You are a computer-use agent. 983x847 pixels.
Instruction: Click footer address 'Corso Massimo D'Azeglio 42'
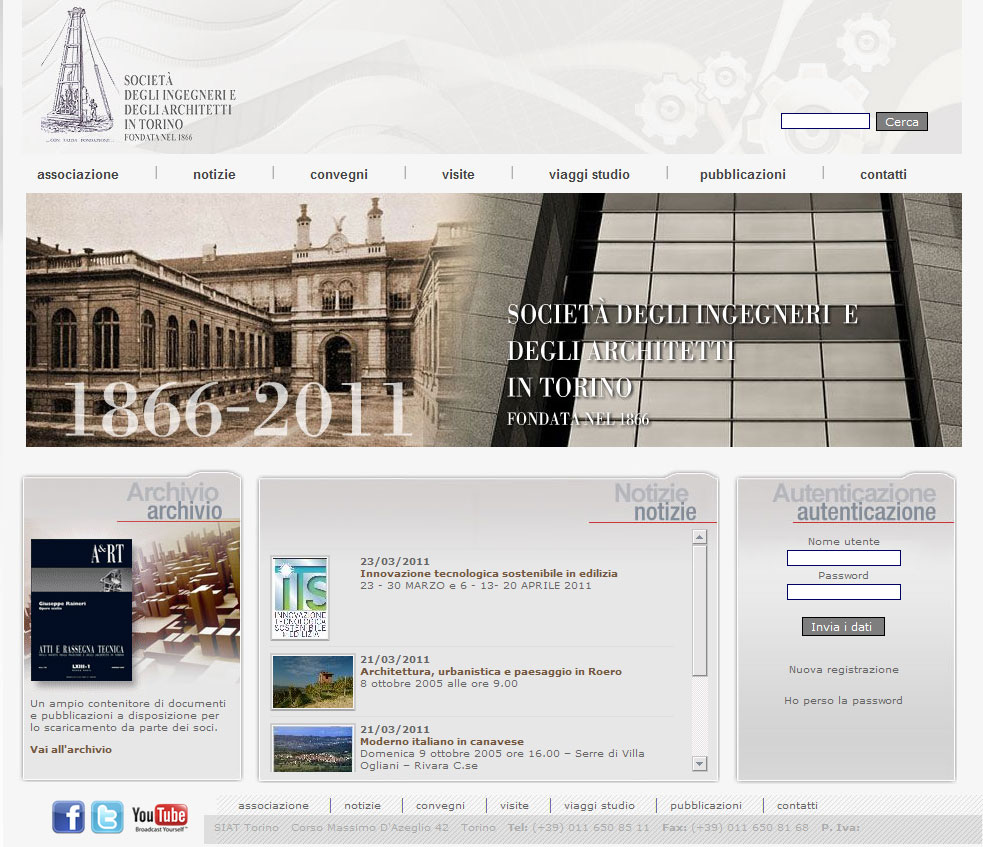coord(370,828)
